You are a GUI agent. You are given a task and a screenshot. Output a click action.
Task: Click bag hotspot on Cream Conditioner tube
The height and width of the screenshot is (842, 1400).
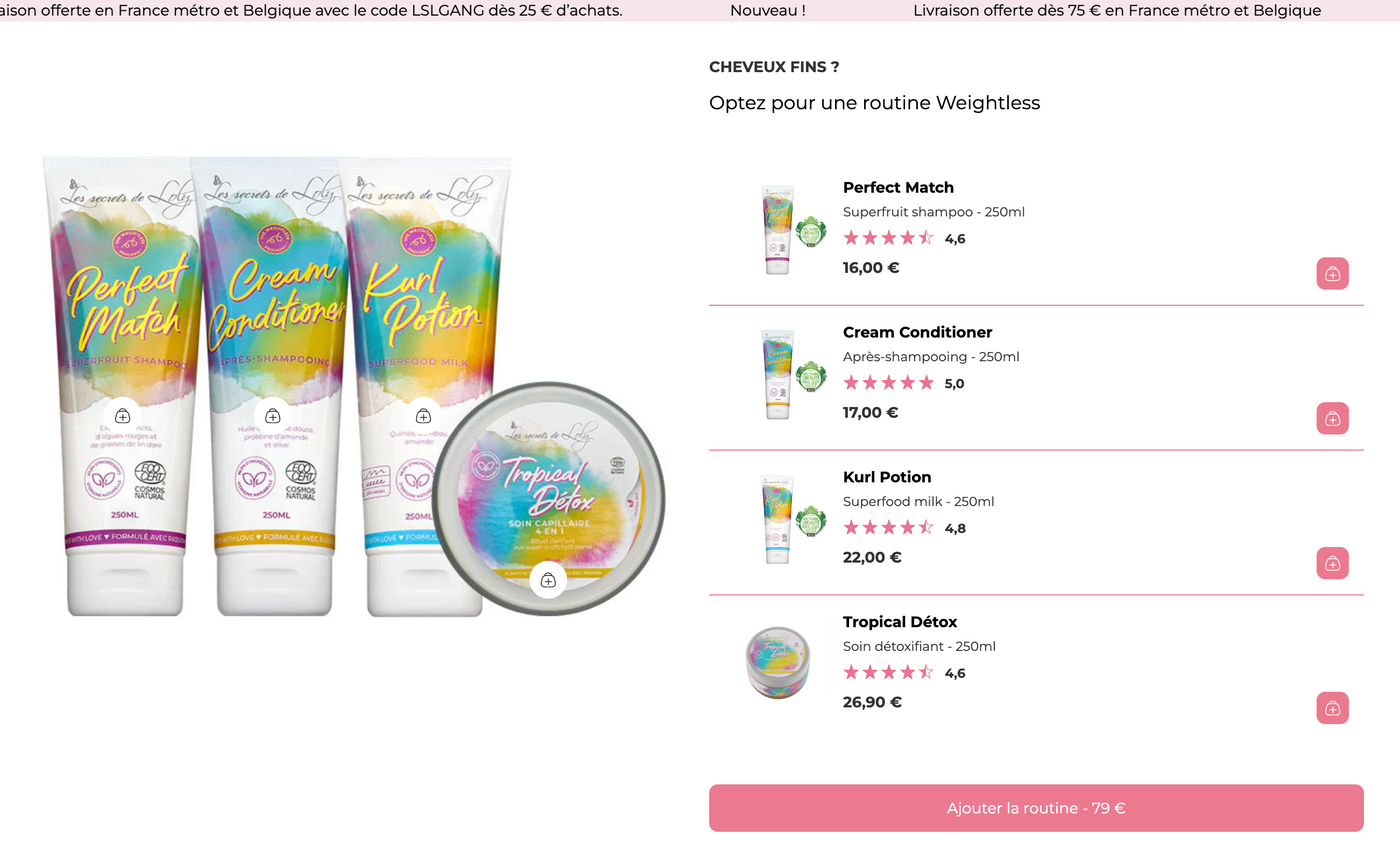point(273,416)
